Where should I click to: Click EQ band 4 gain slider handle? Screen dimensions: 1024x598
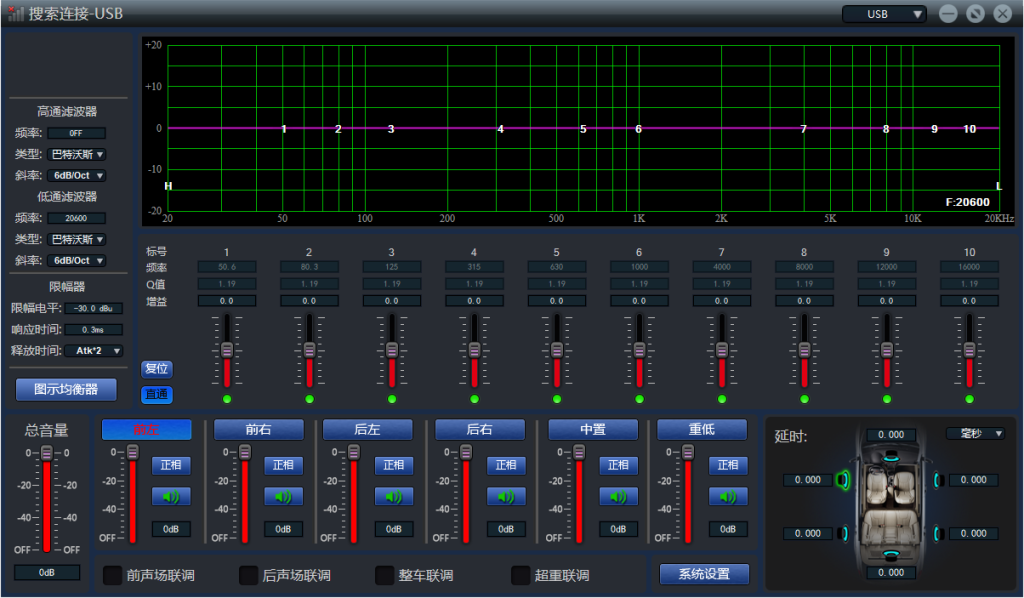point(474,350)
